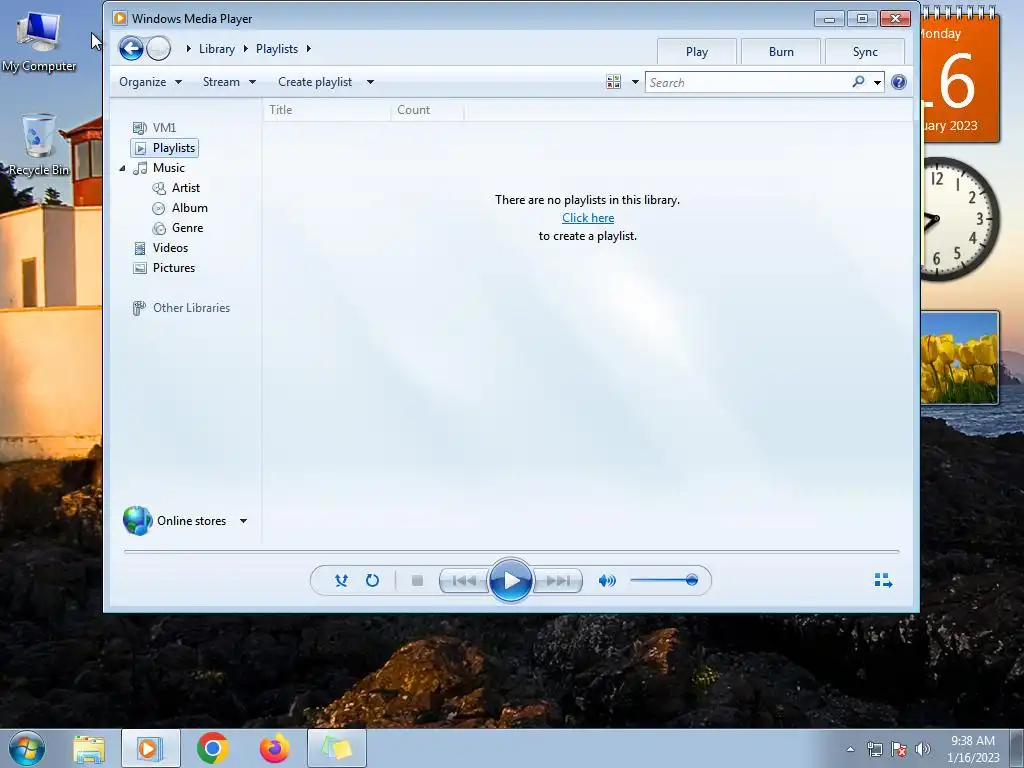Screen dimensions: 1024x768
Task: Click Playlists in the breadcrumb
Action: click(277, 49)
